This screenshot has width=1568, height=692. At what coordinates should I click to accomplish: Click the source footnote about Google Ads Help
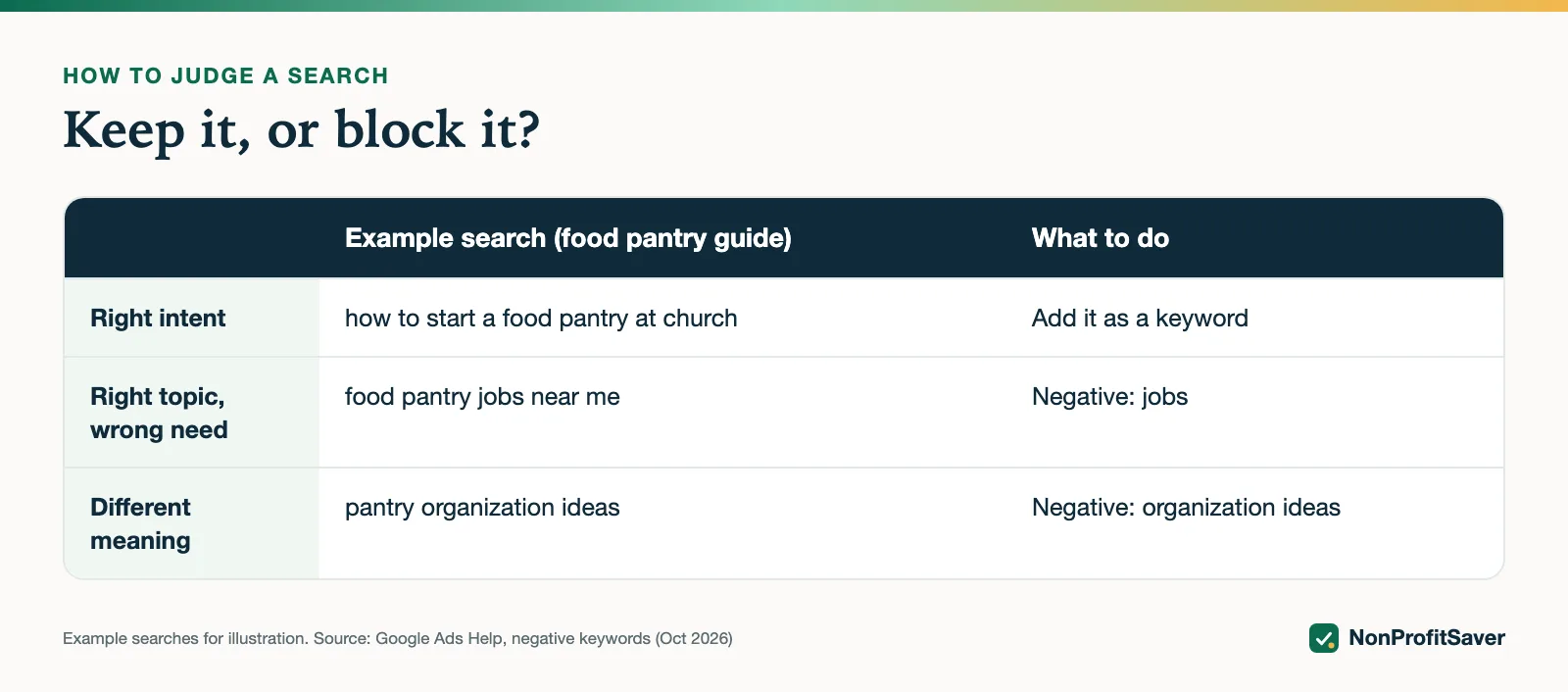[398, 638]
